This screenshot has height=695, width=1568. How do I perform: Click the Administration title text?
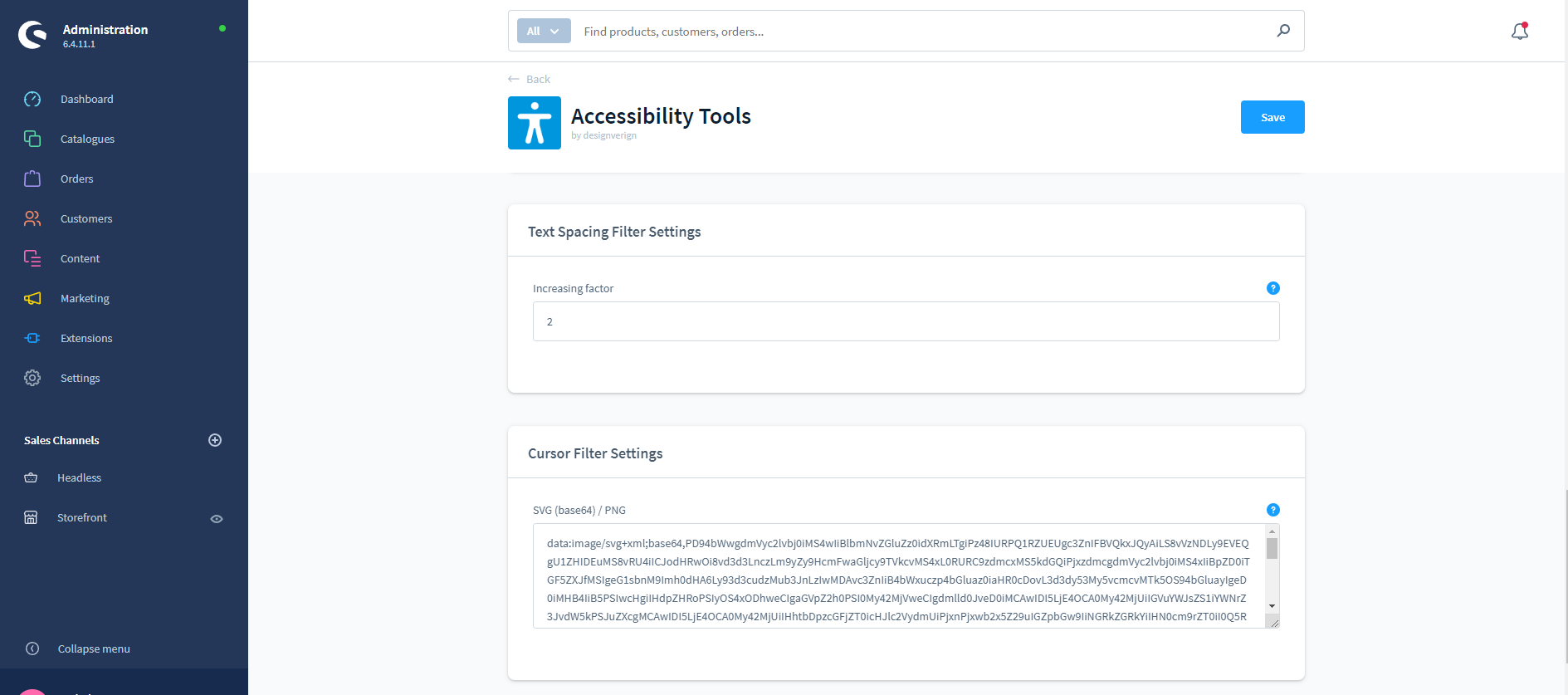pos(105,29)
